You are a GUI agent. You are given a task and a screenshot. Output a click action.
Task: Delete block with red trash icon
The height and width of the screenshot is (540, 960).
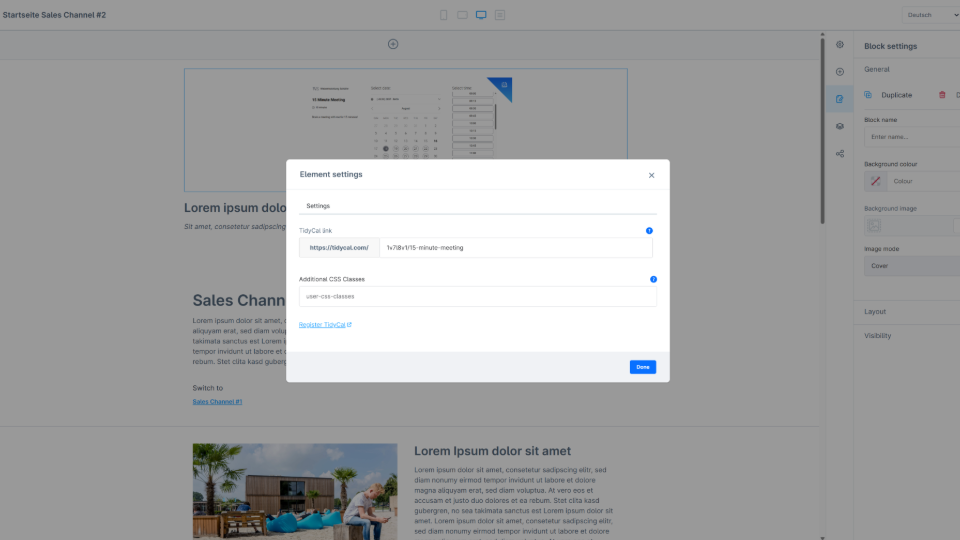click(941, 95)
